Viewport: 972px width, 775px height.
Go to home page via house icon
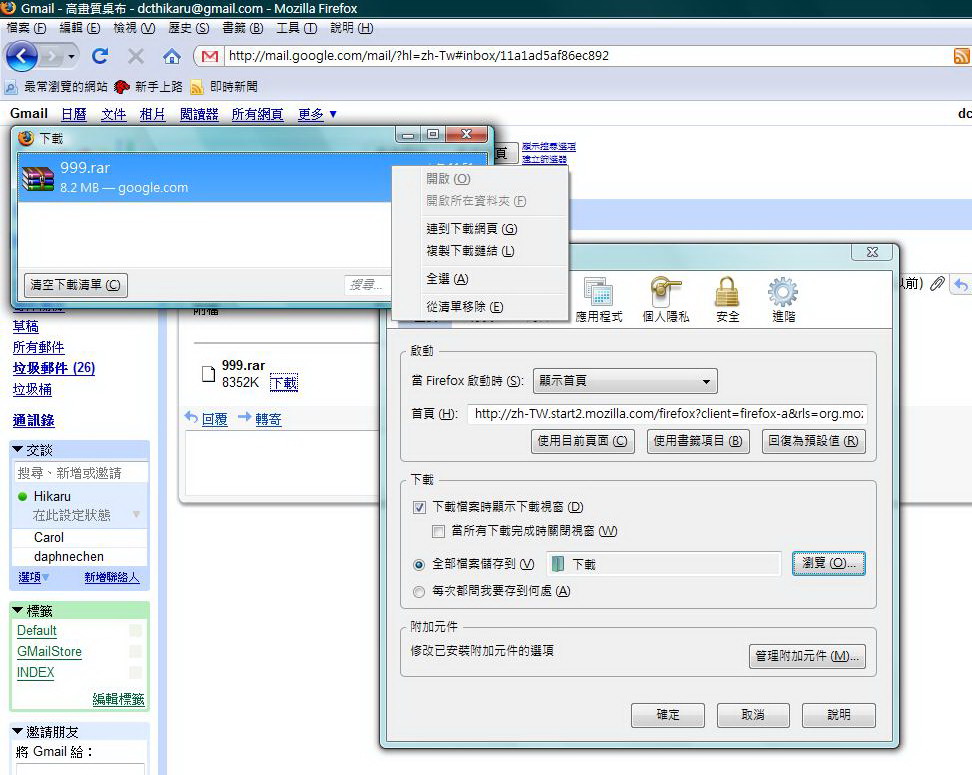click(172, 56)
